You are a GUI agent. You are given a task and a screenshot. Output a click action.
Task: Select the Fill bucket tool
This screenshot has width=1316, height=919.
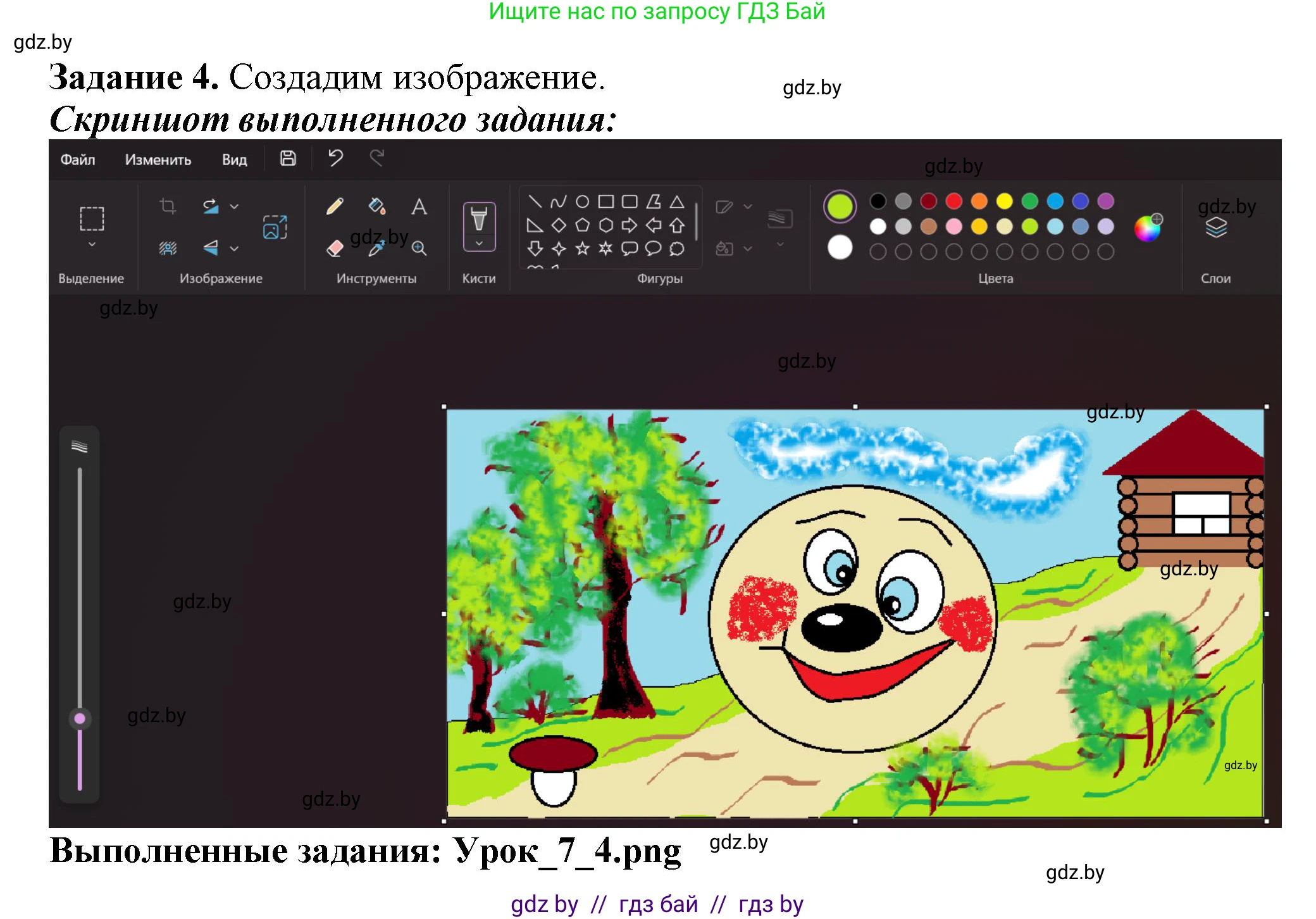pos(377,206)
